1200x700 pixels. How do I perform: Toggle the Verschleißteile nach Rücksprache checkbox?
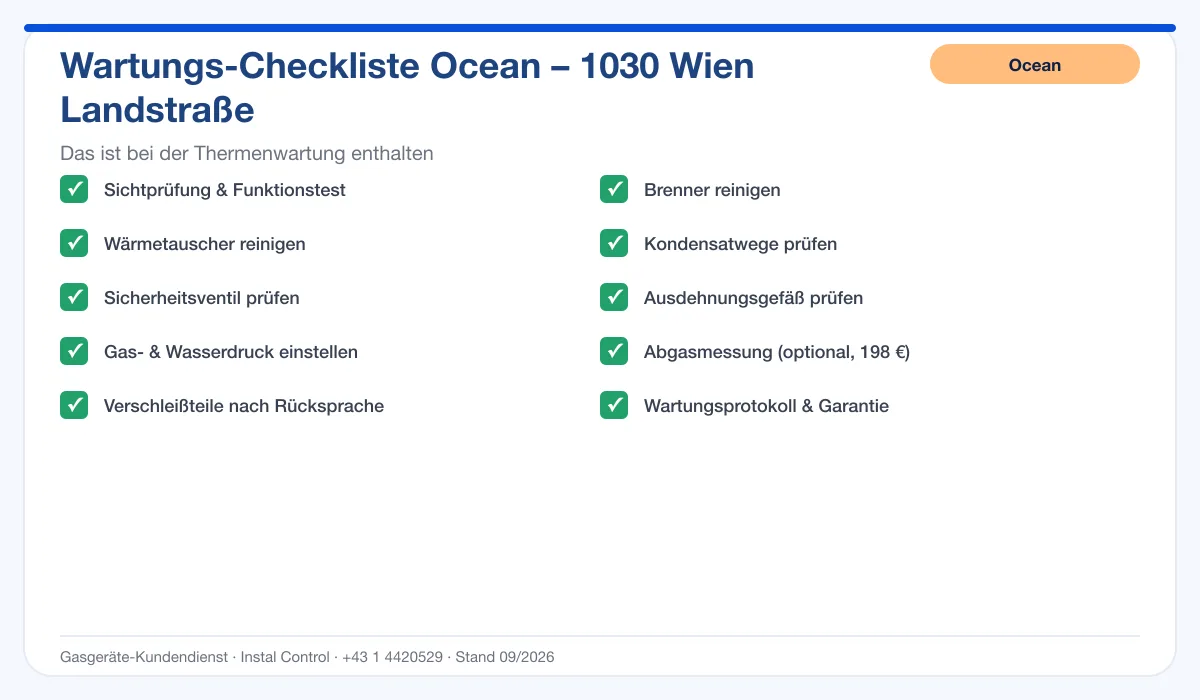pos(74,405)
